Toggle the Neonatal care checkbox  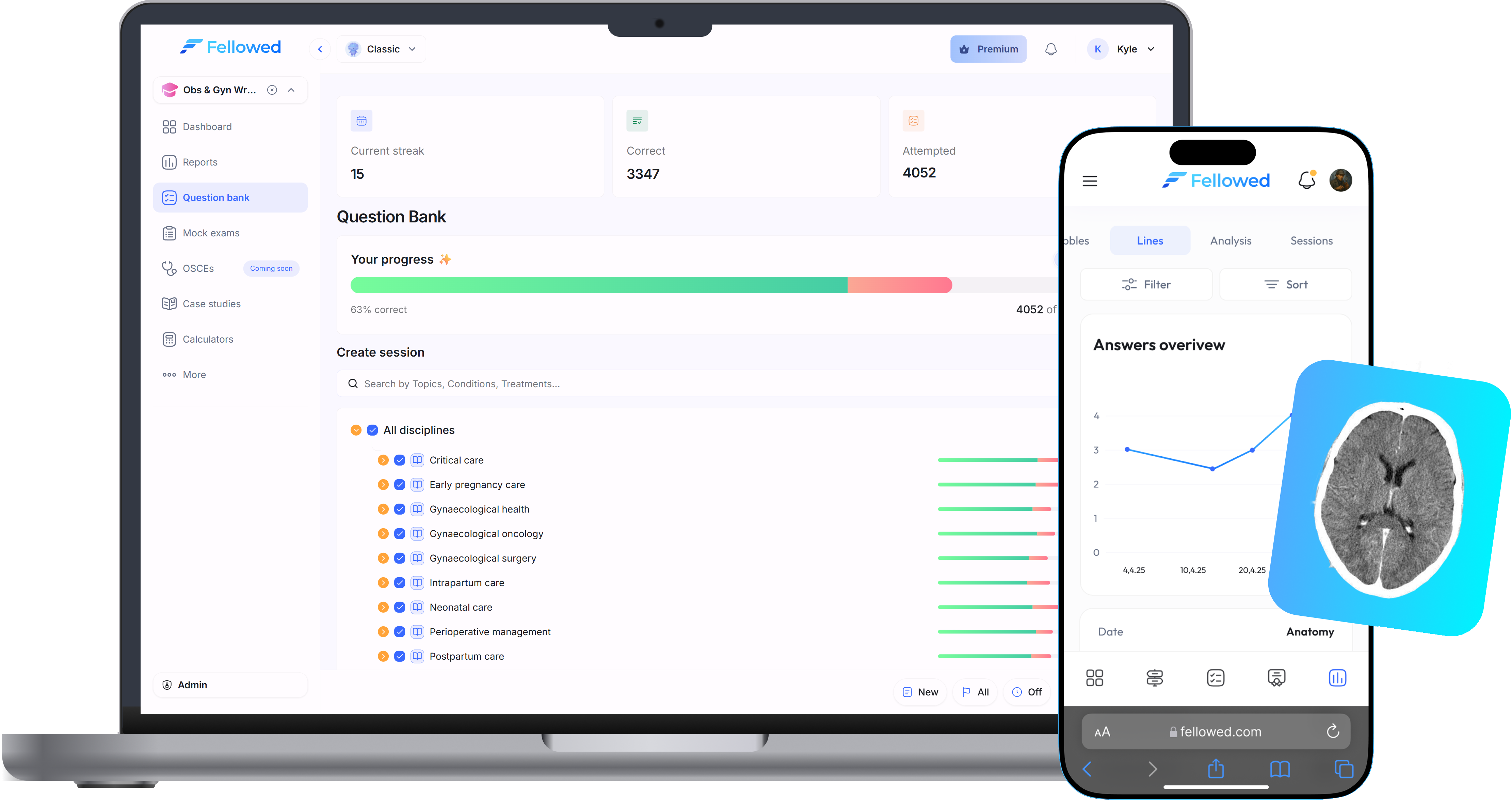tap(399, 607)
